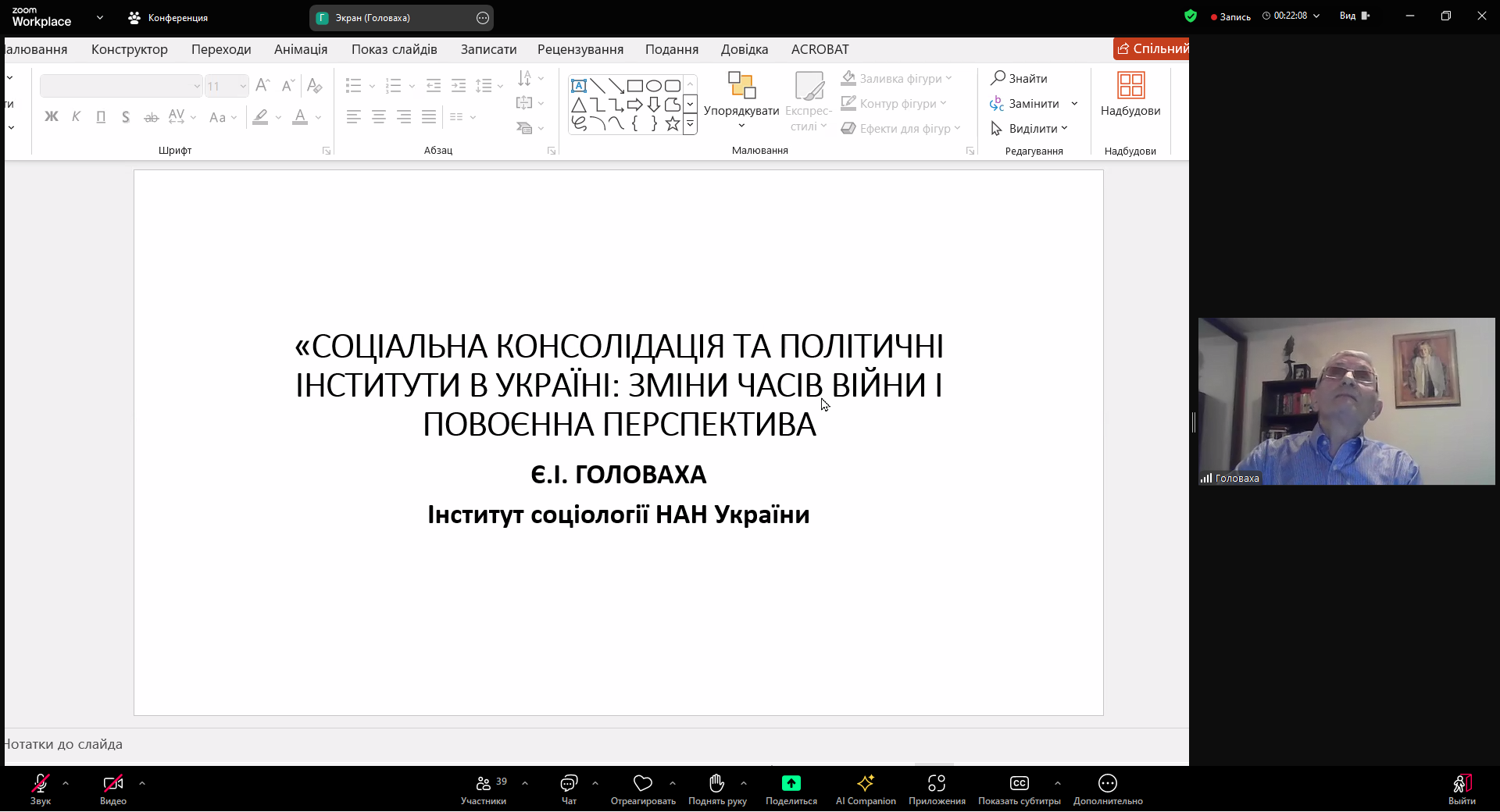Click the increase font size icon
This screenshot has width=1500, height=812.
click(262, 85)
